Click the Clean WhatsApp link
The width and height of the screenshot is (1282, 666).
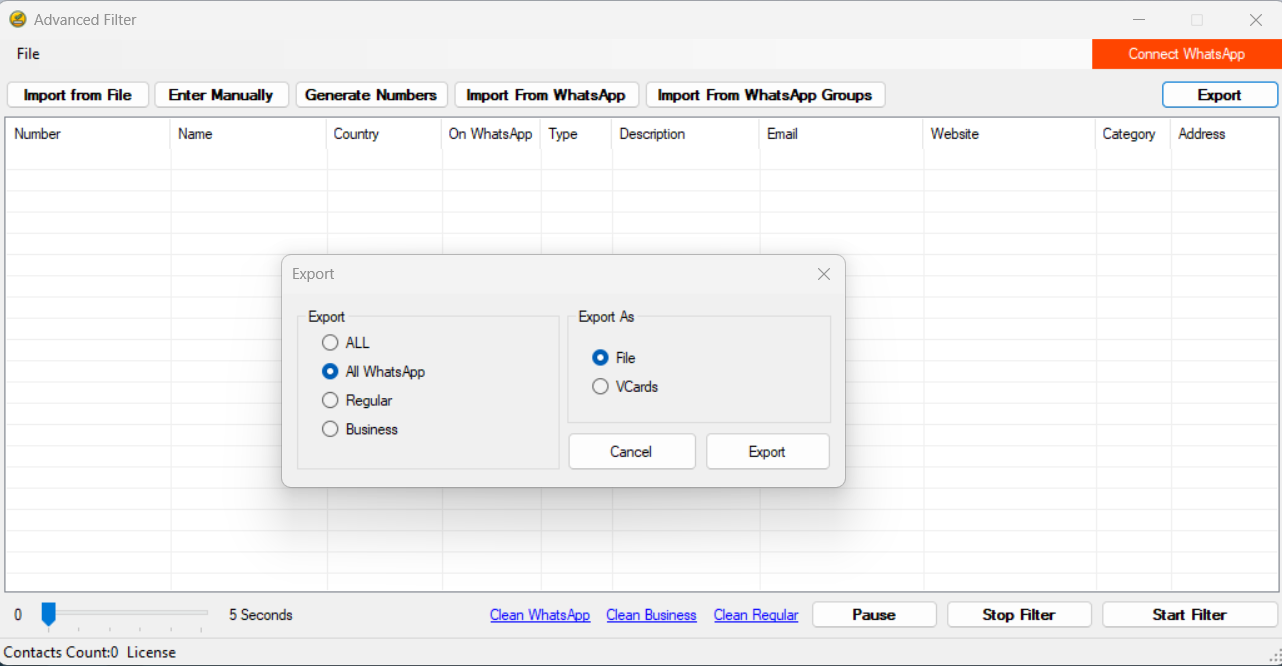[x=540, y=615]
